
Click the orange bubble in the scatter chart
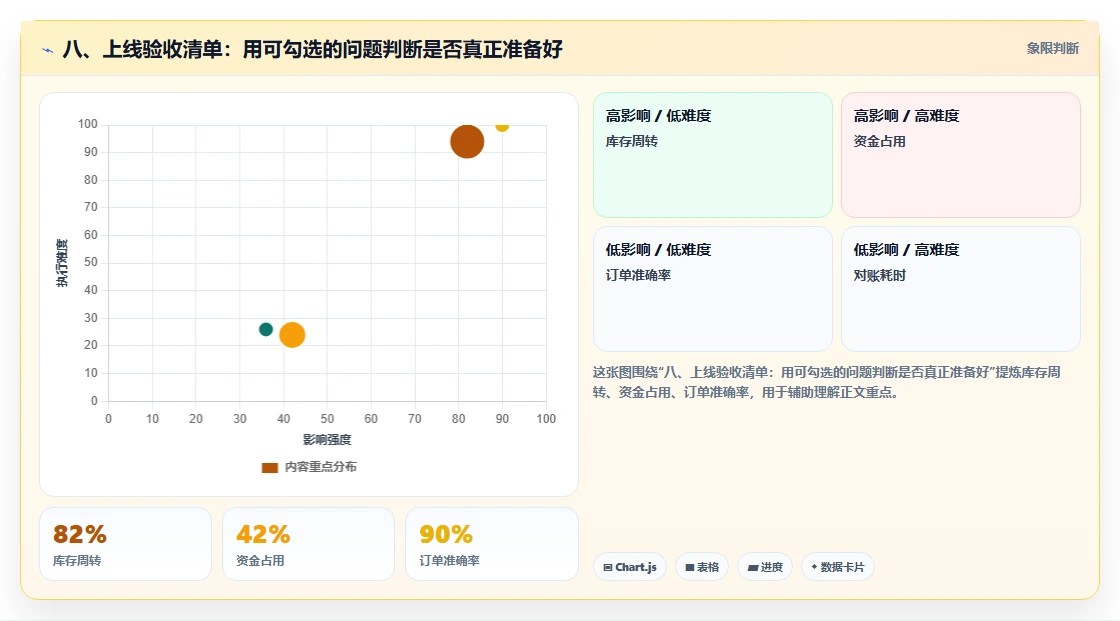click(292, 334)
